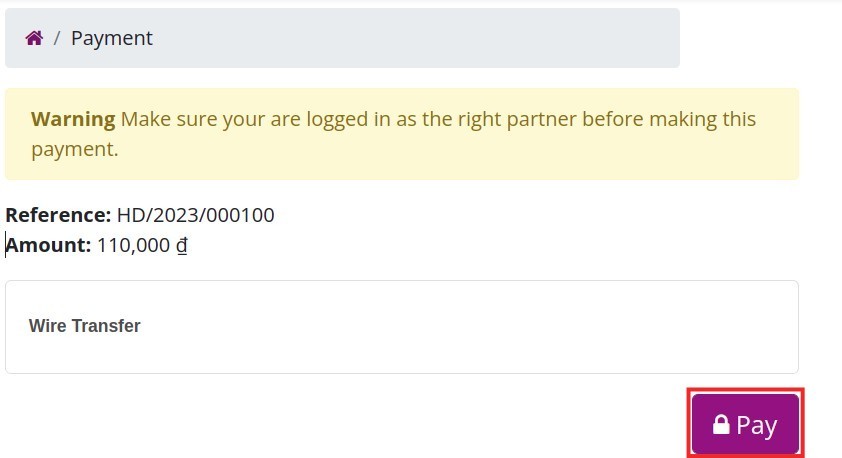Click the word 'Make' in warning message
The image size is (842, 458).
click(146, 119)
